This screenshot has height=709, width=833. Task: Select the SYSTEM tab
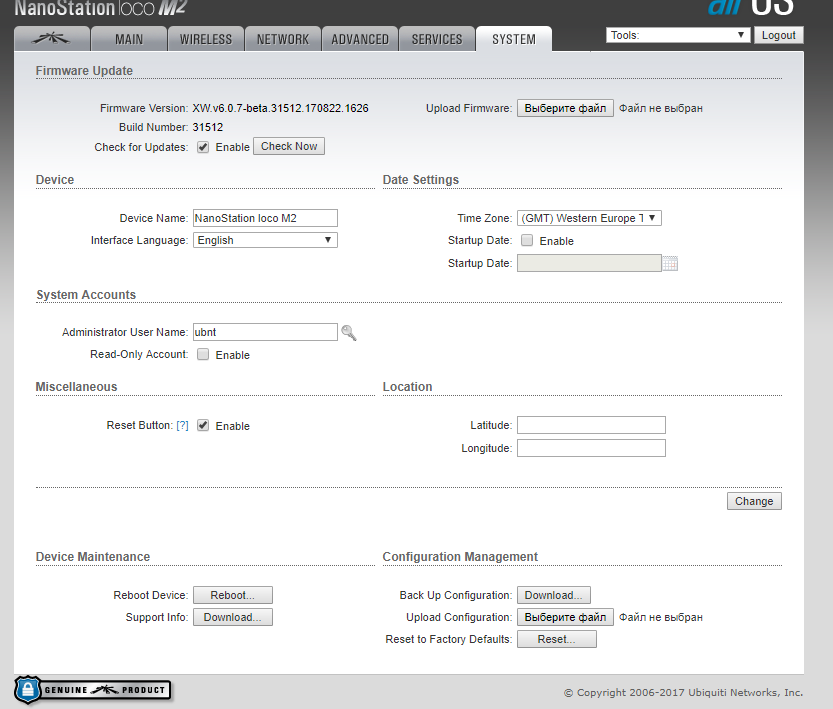coord(514,39)
